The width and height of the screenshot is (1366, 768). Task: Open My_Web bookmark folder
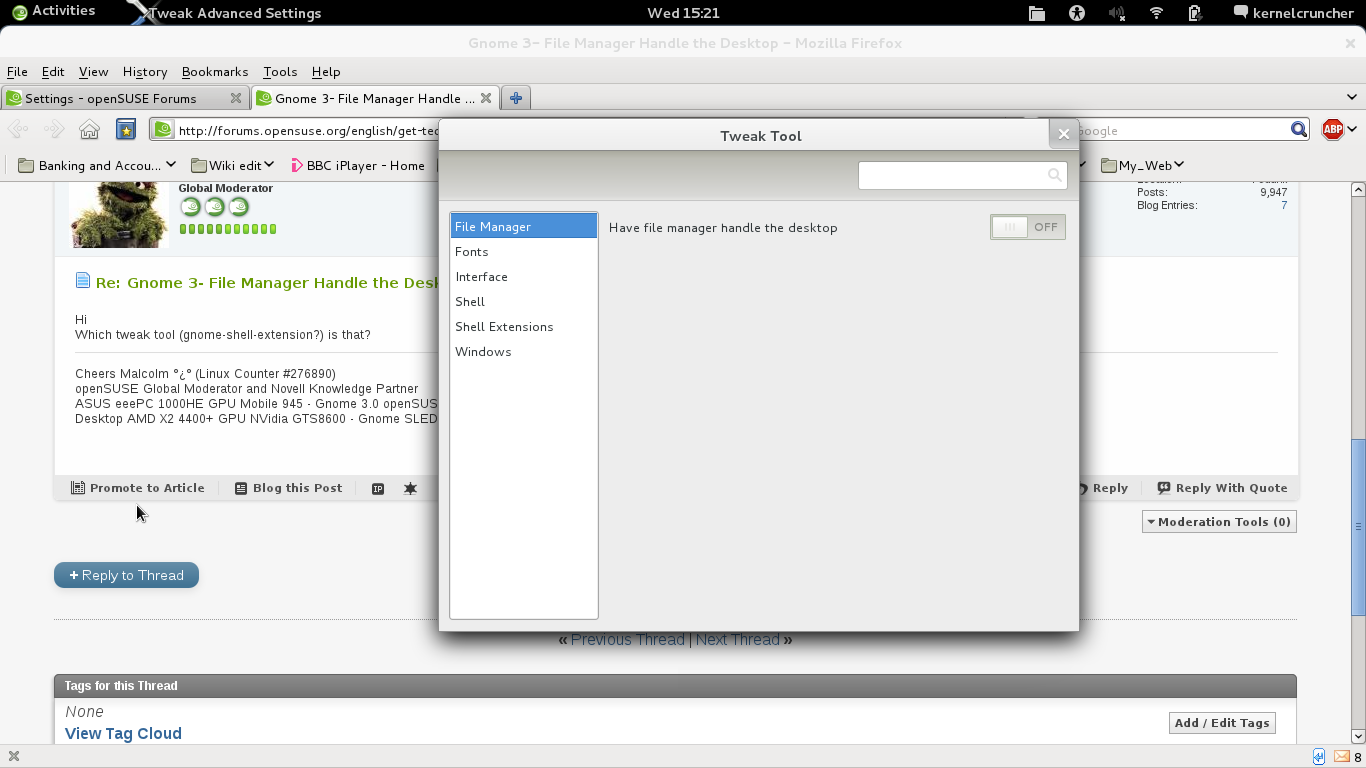click(x=1142, y=165)
